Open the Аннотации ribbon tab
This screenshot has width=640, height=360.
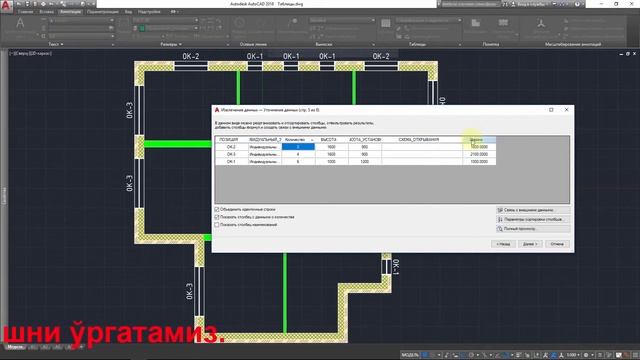click(x=71, y=12)
